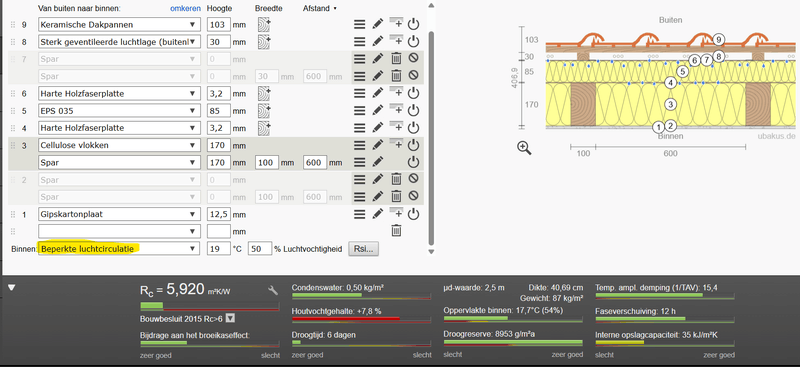Image resolution: width=800 pixels, height=367 pixels.
Task: Edit the active 170 mm Spar row with the pencil
Action: [378, 162]
